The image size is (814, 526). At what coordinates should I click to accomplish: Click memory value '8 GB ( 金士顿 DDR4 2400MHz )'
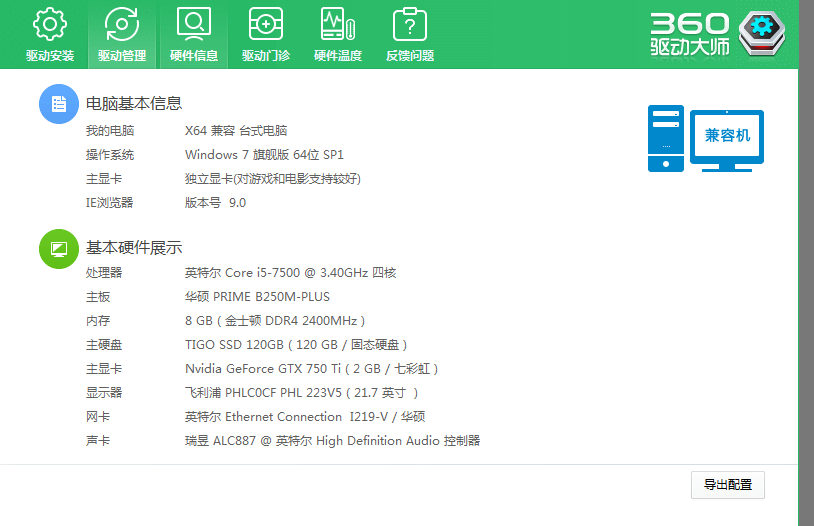pos(275,320)
